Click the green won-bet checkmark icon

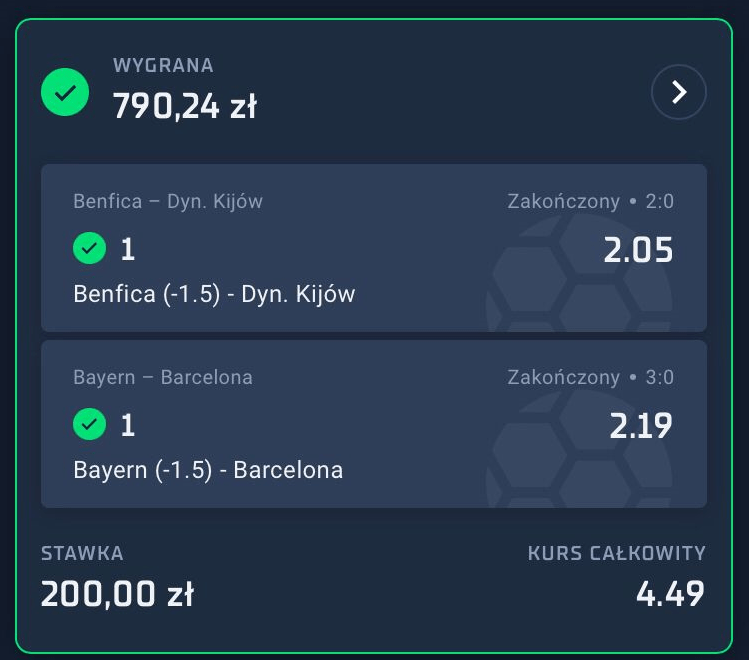coord(65,93)
